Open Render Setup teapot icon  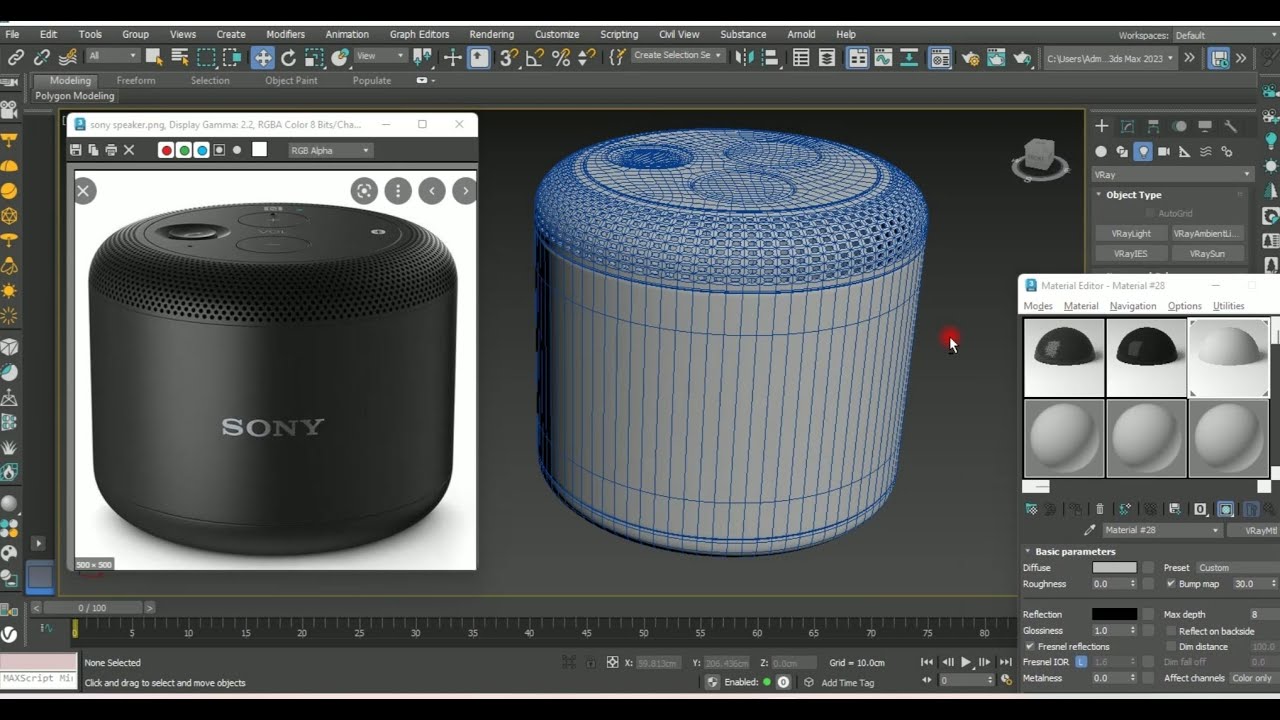[x=970, y=58]
